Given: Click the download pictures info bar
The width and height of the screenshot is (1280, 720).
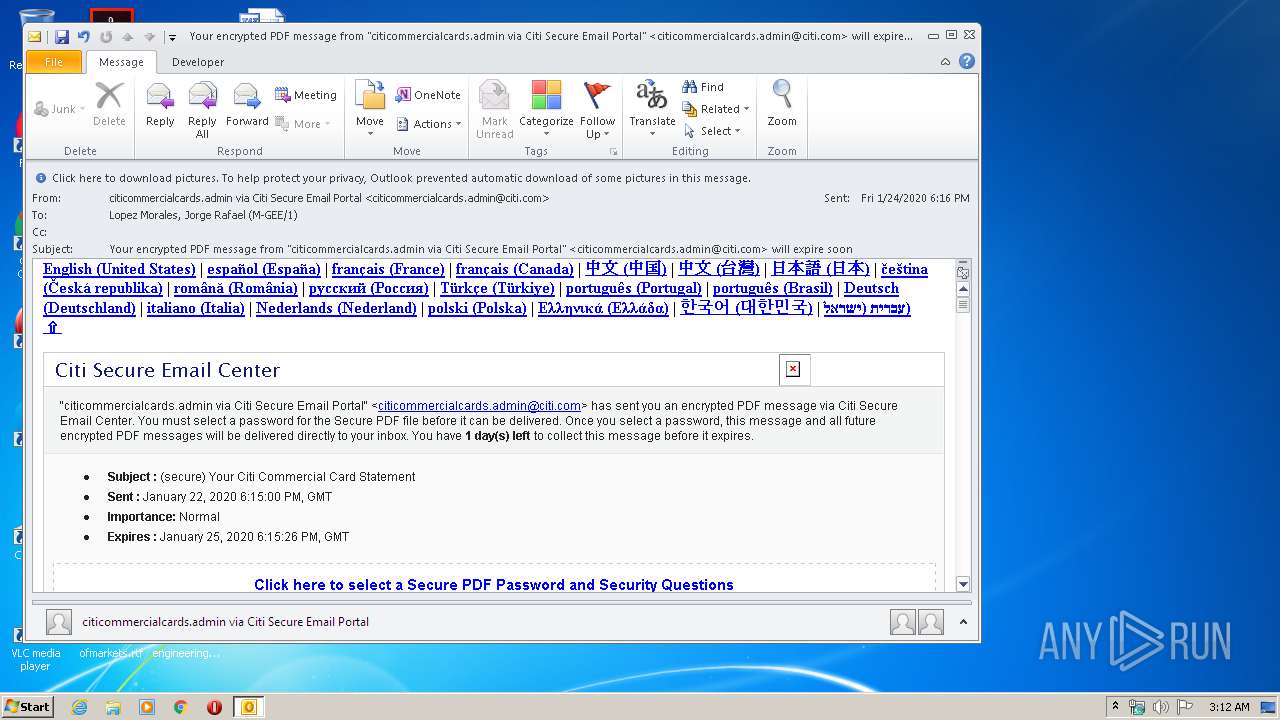Looking at the screenshot, I should [x=502, y=178].
